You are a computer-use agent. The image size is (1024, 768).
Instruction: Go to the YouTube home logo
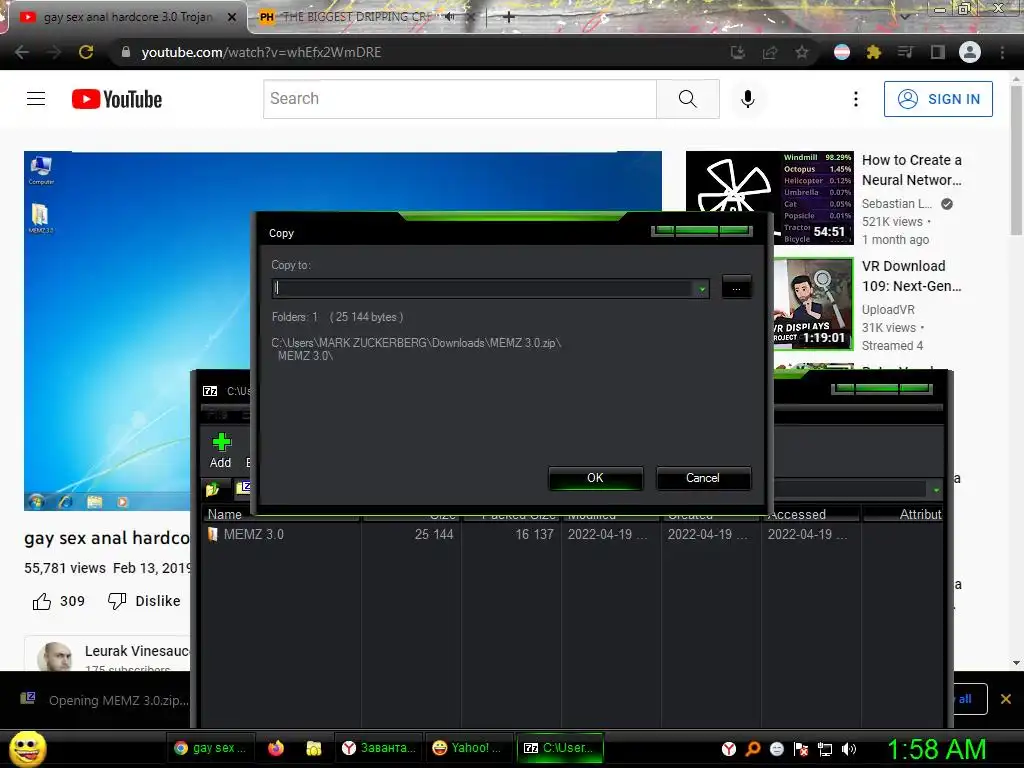pos(117,99)
